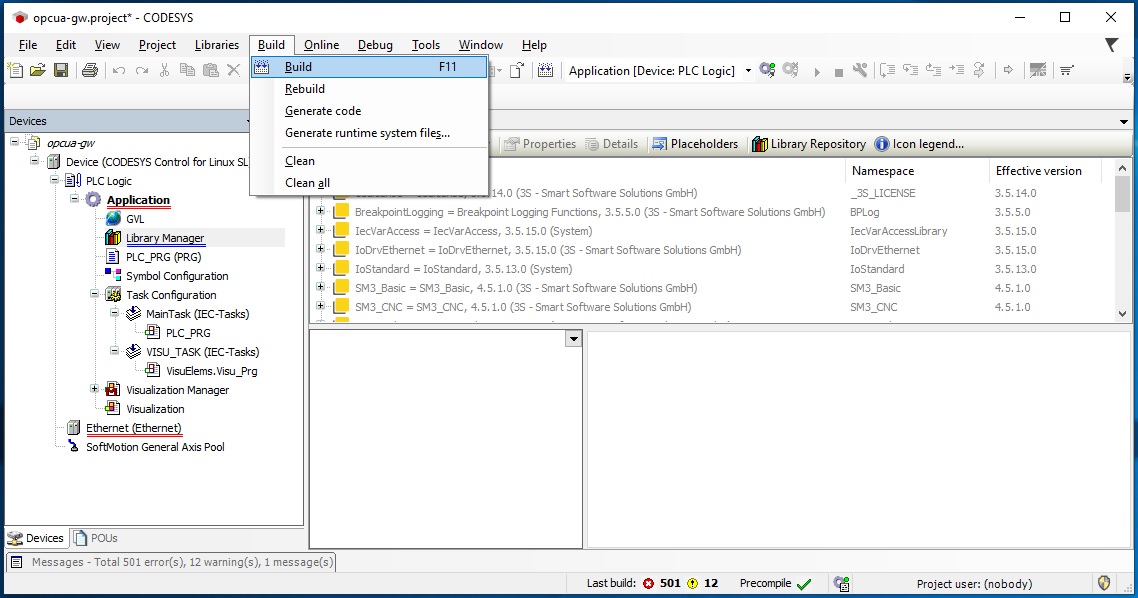Logout from device via toolbar icon

(791, 70)
